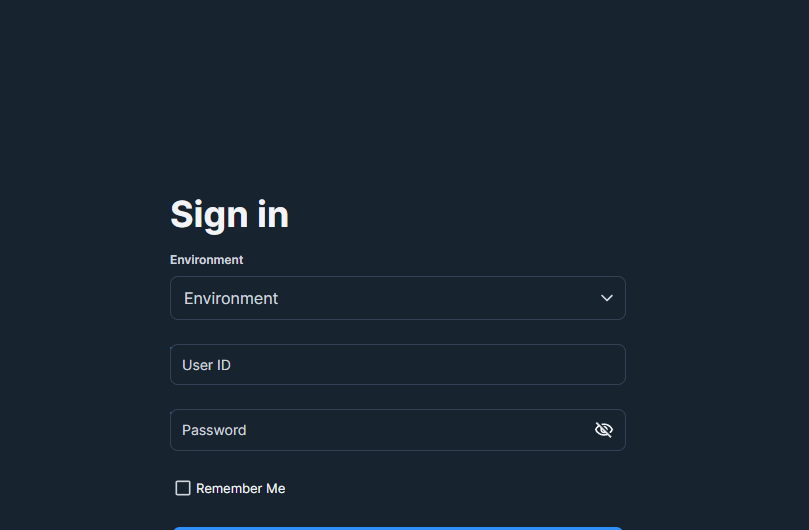This screenshot has width=809, height=530.
Task: Open the Environment dropdown
Action: (397, 298)
